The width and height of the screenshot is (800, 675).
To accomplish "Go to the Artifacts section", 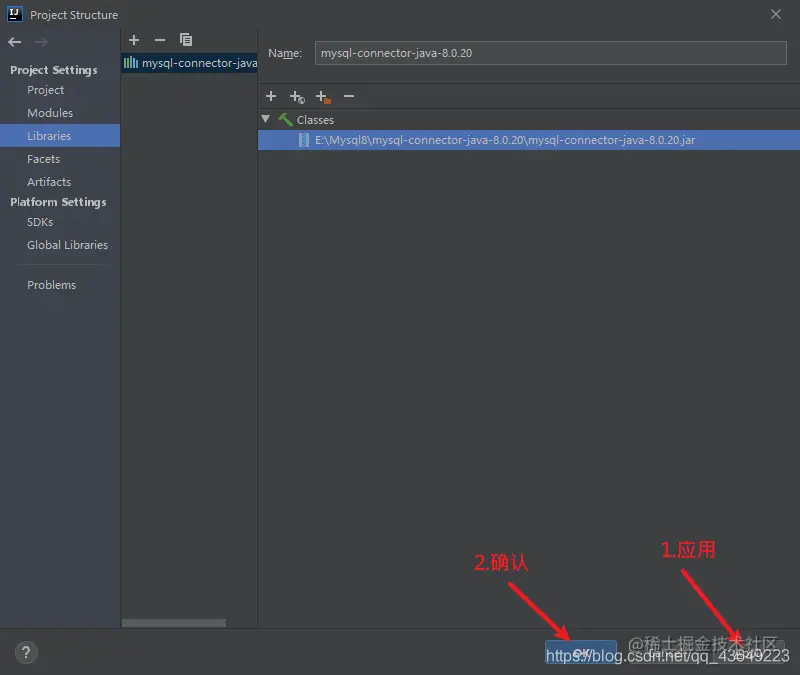I will point(49,182).
